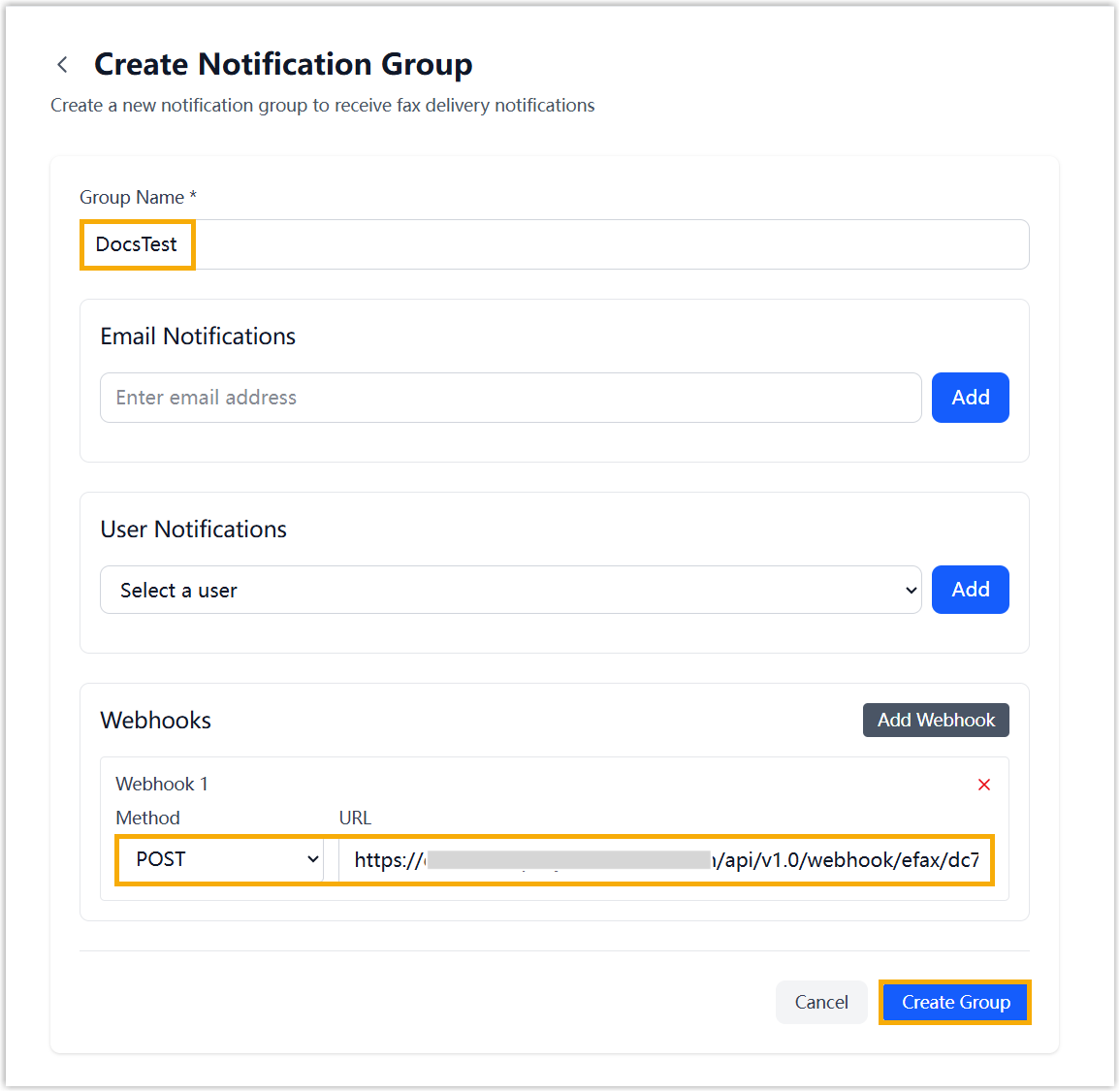This screenshot has width=1120, height=1092.
Task: Click into the Enter email address field
Action: tap(510, 398)
